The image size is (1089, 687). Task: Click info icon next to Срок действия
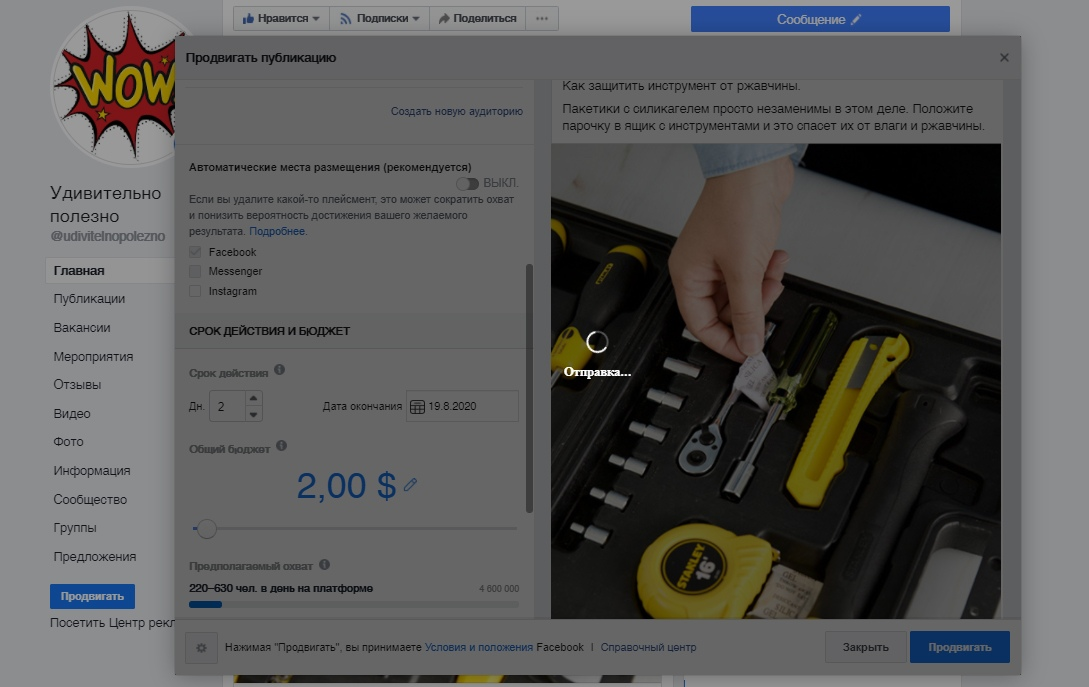(x=279, y=370)
